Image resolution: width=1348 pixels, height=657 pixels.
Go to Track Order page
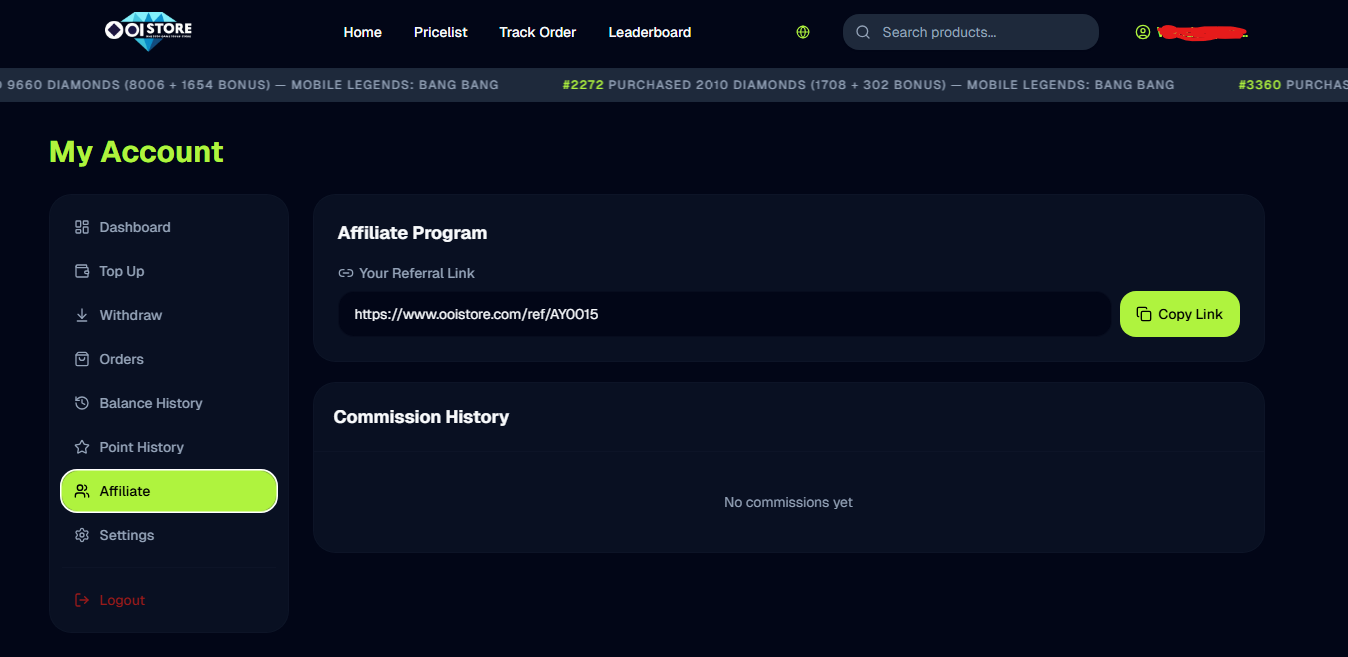click(x=538, y=32)
